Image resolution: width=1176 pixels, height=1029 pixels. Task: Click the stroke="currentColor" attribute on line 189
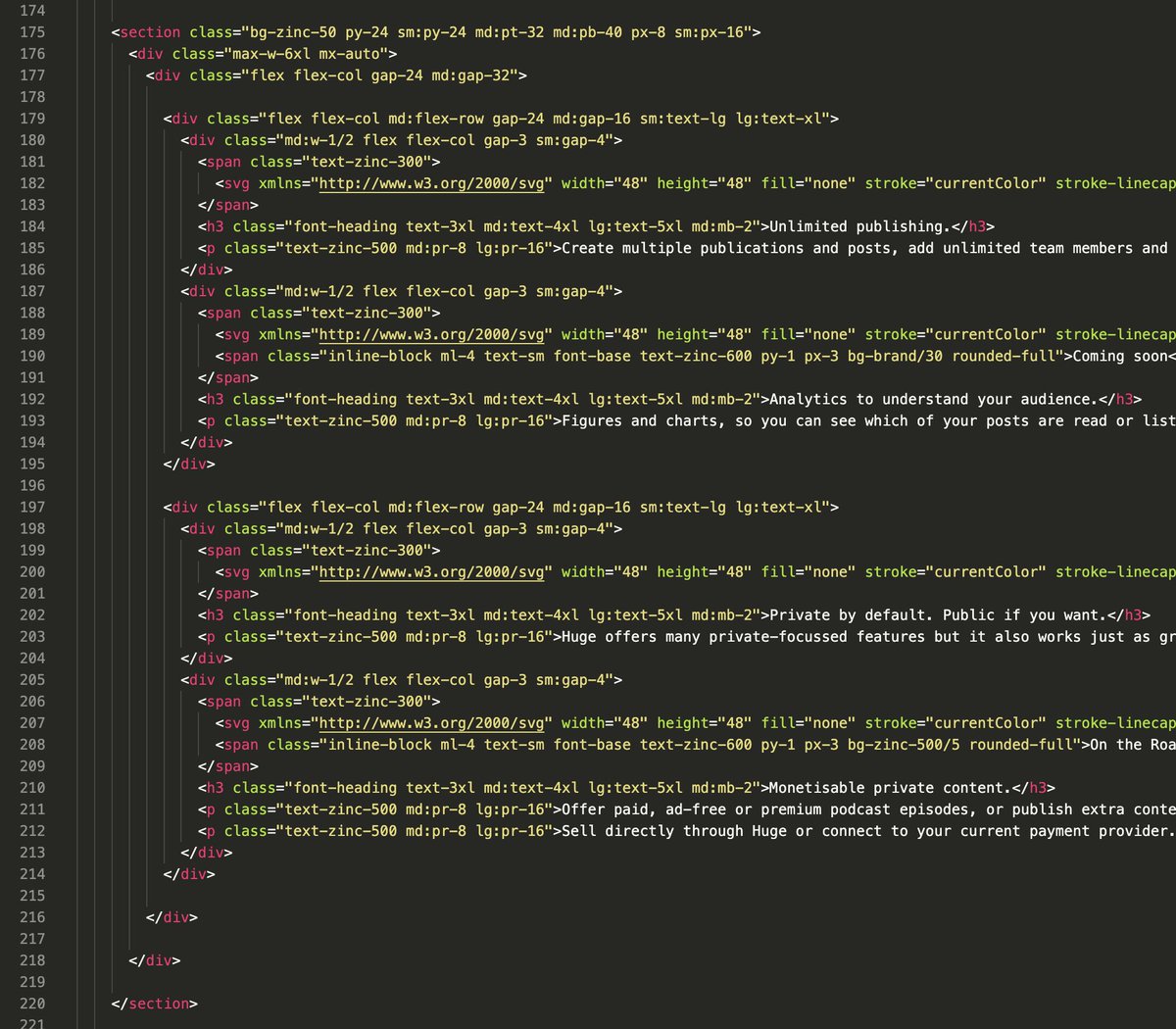pos(955,334)
